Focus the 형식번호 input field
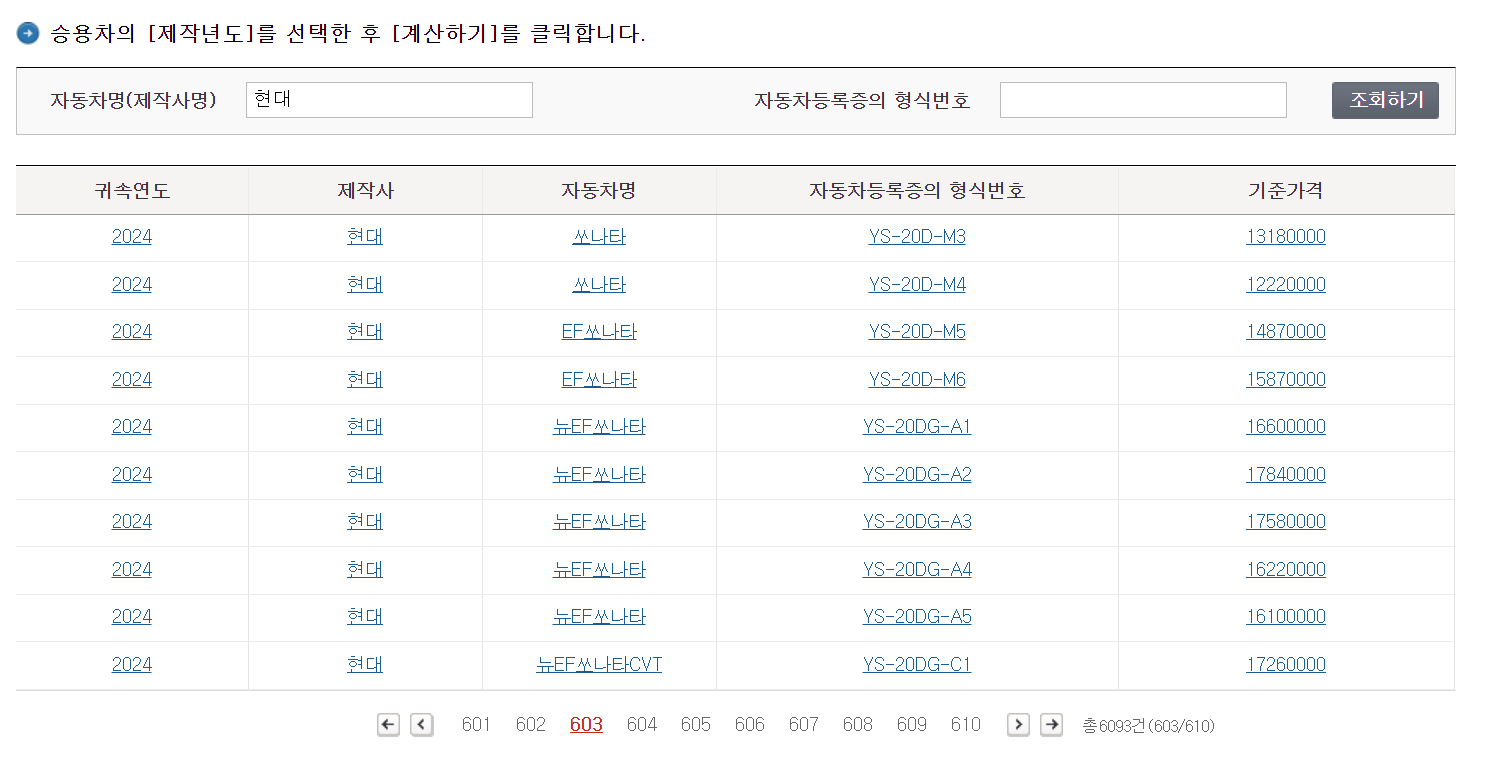 click(1143, 100)
